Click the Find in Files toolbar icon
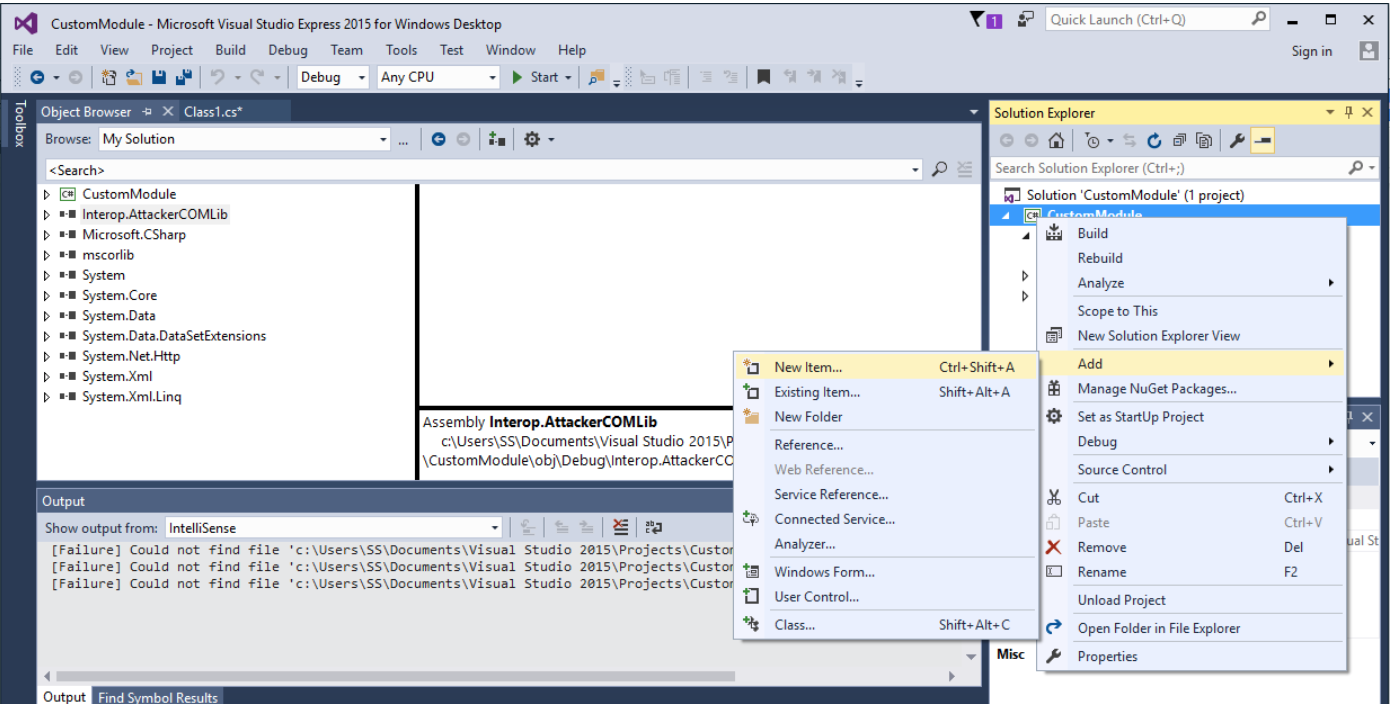 tap(597, 77)
